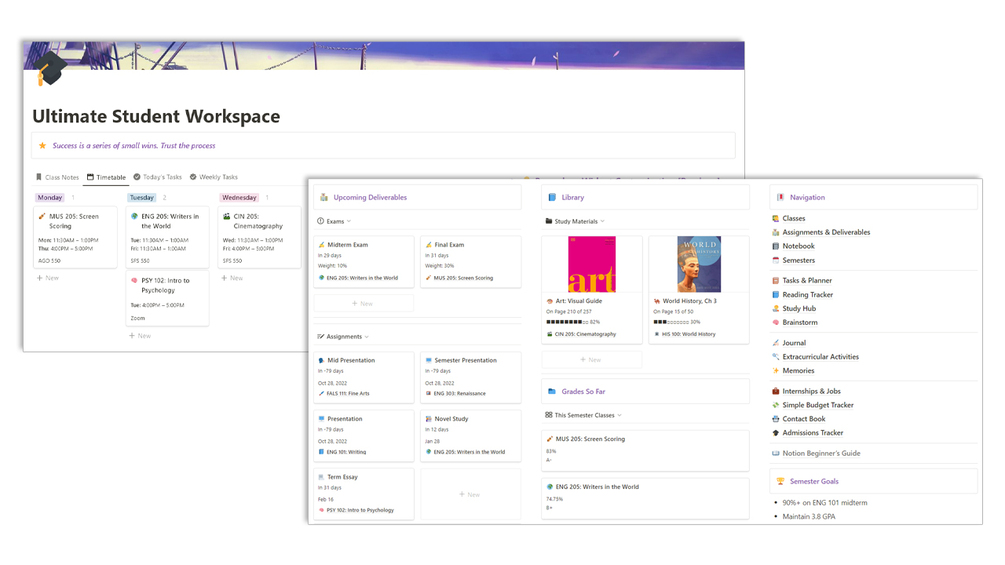Select the '90%+ on ENG 101 midterm' goal
Viewport: 1005px width, 565px height.
coord(824,503)
